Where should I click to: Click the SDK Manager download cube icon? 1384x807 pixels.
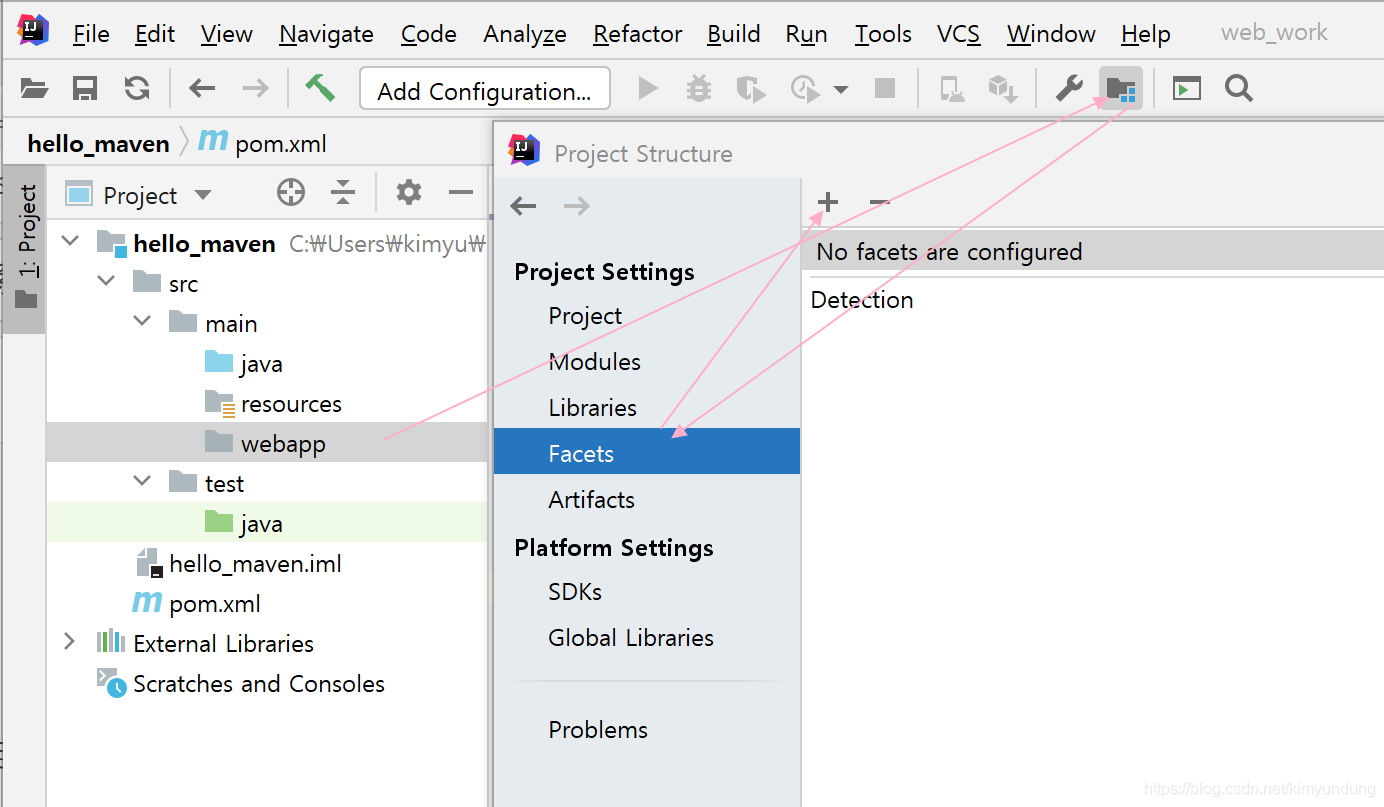(x=1002, y=89)
